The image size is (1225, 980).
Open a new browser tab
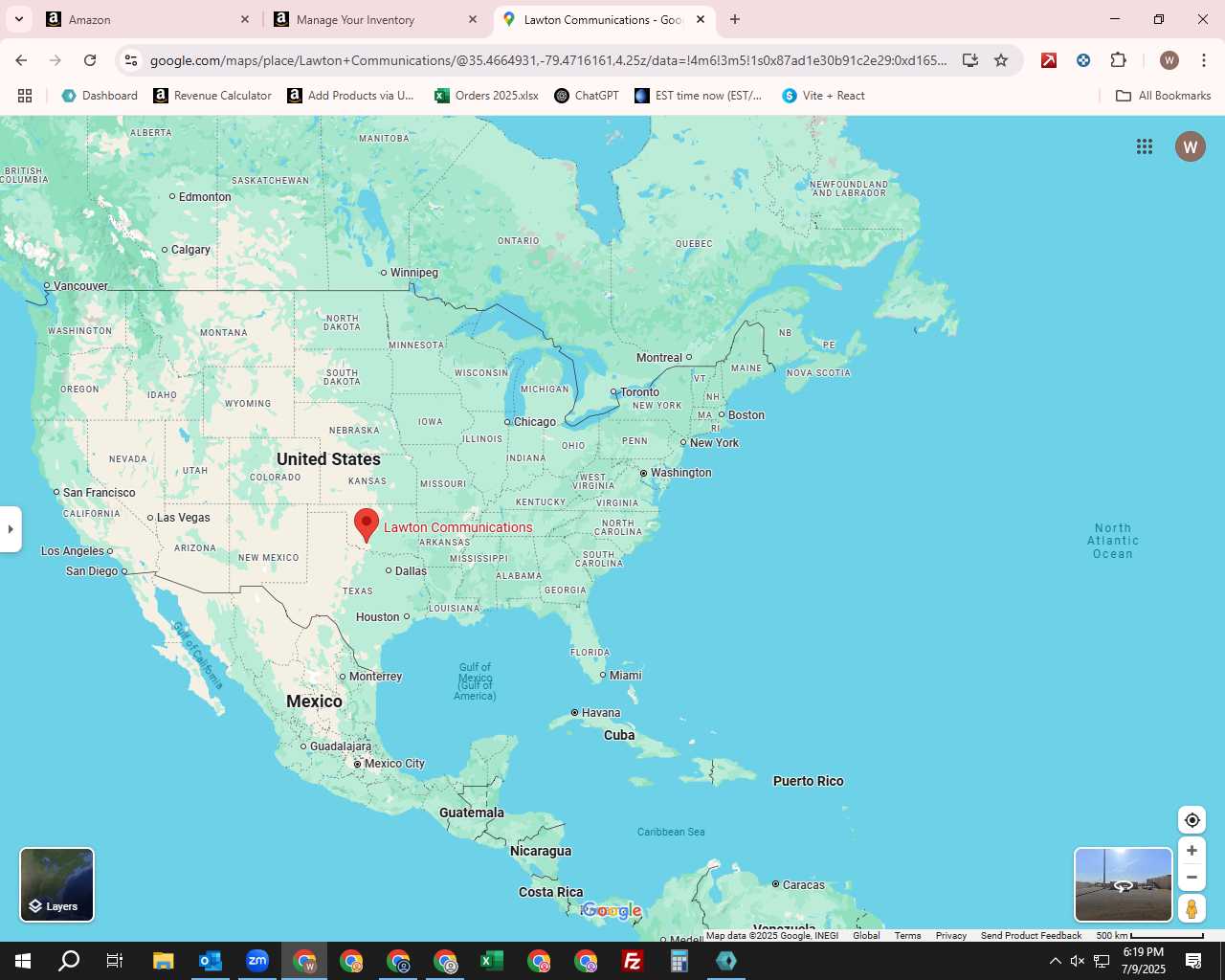[735, 19]
